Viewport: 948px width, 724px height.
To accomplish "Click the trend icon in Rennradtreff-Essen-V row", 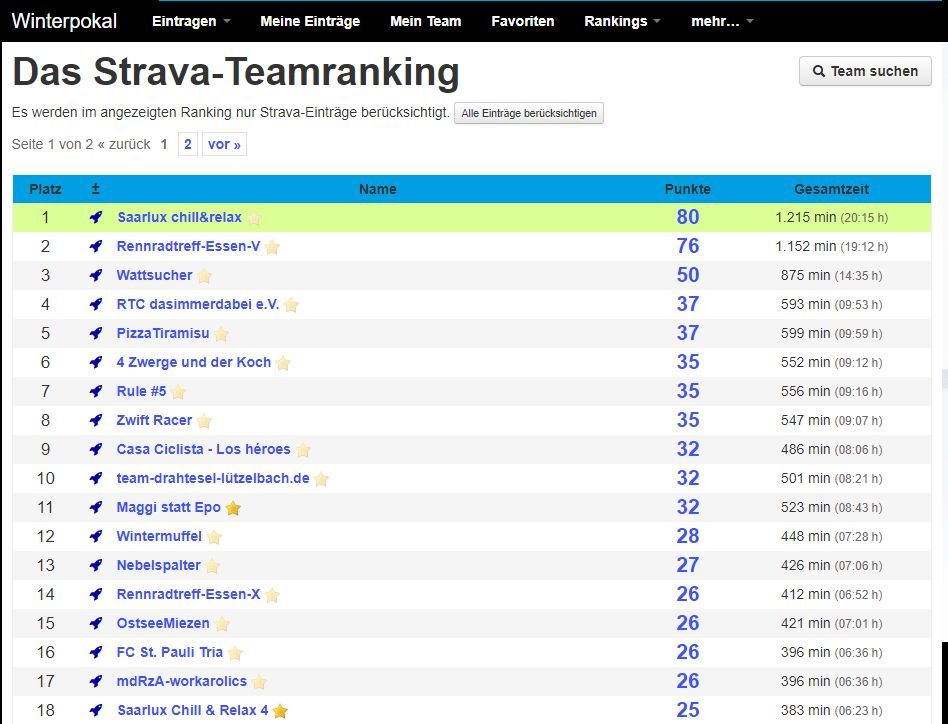I will point(96,247).
